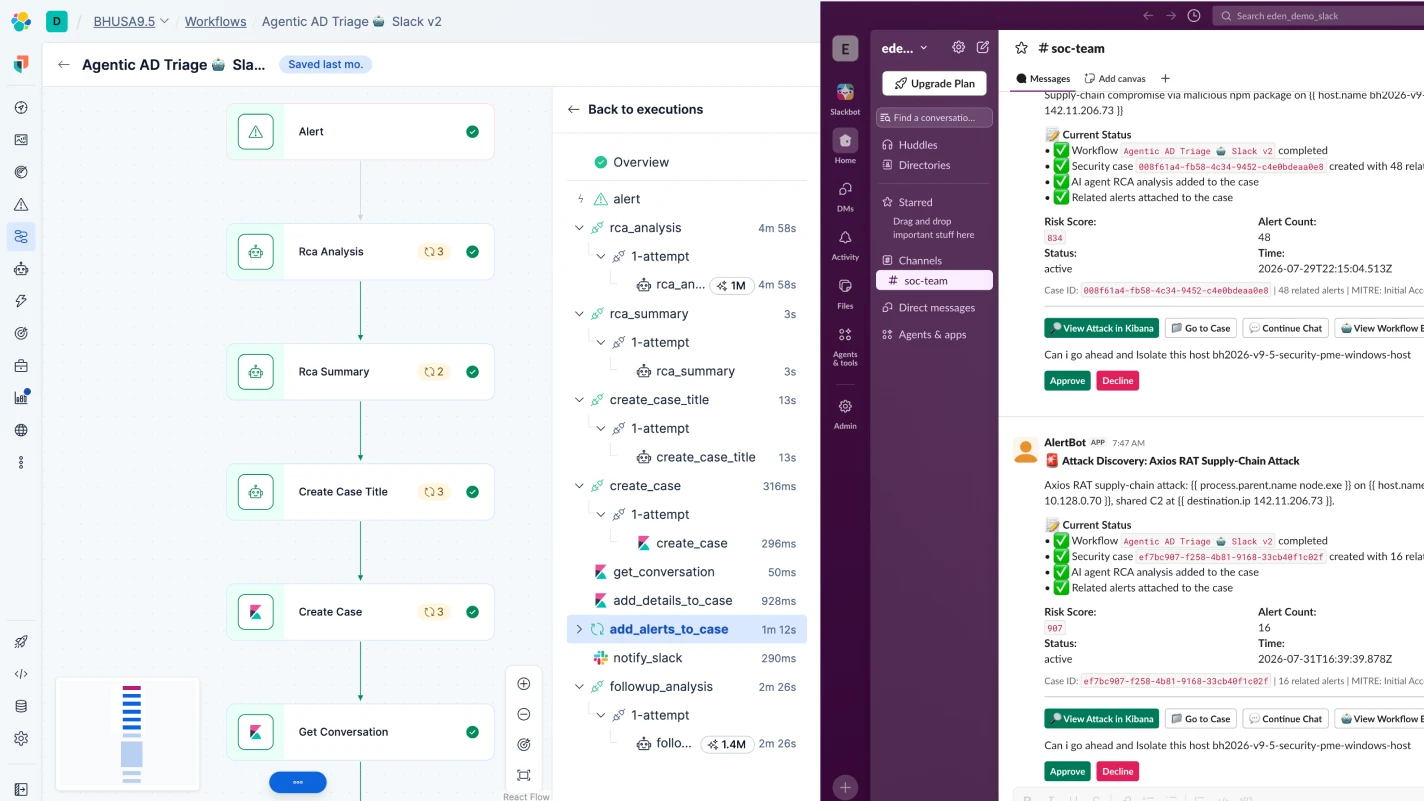Image resolution: width=1424 pixels, height=801 pixels.
Task: Click the workflow minimap thumbnail
Action: click(x=128, y=734)
